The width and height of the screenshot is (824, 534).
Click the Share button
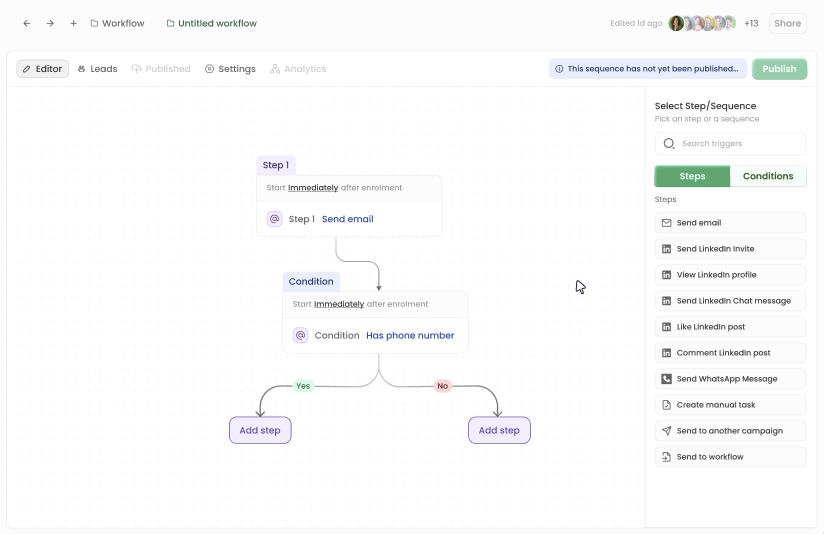pos(787,23)
